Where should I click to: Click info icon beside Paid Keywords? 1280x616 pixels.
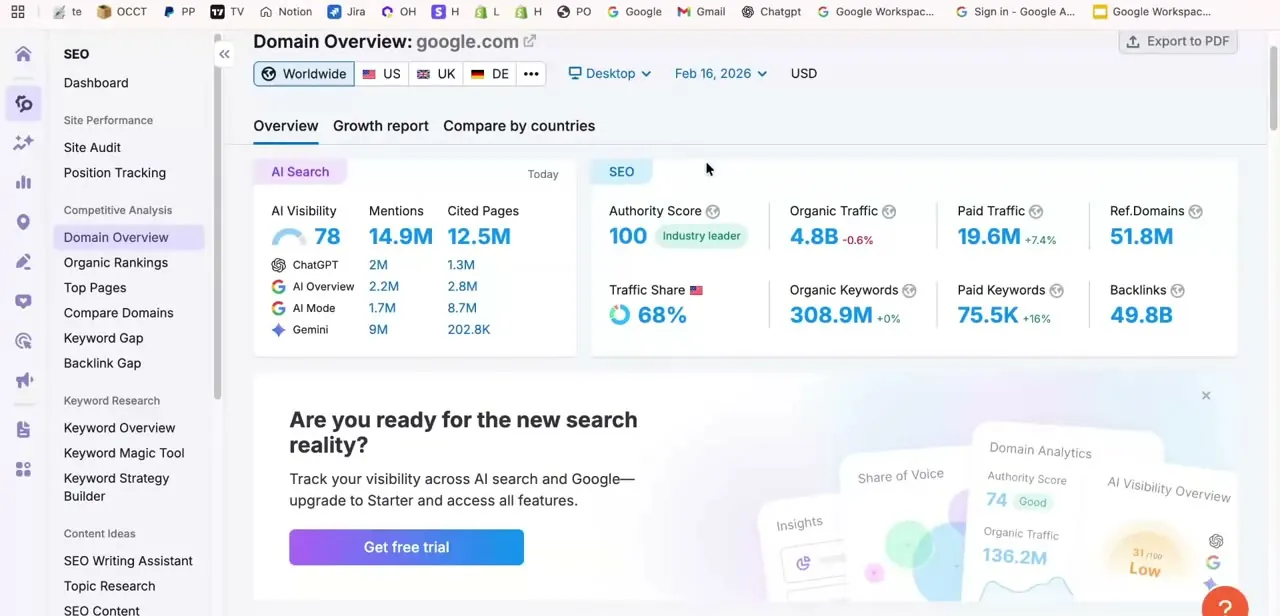tap(1057, 290)
